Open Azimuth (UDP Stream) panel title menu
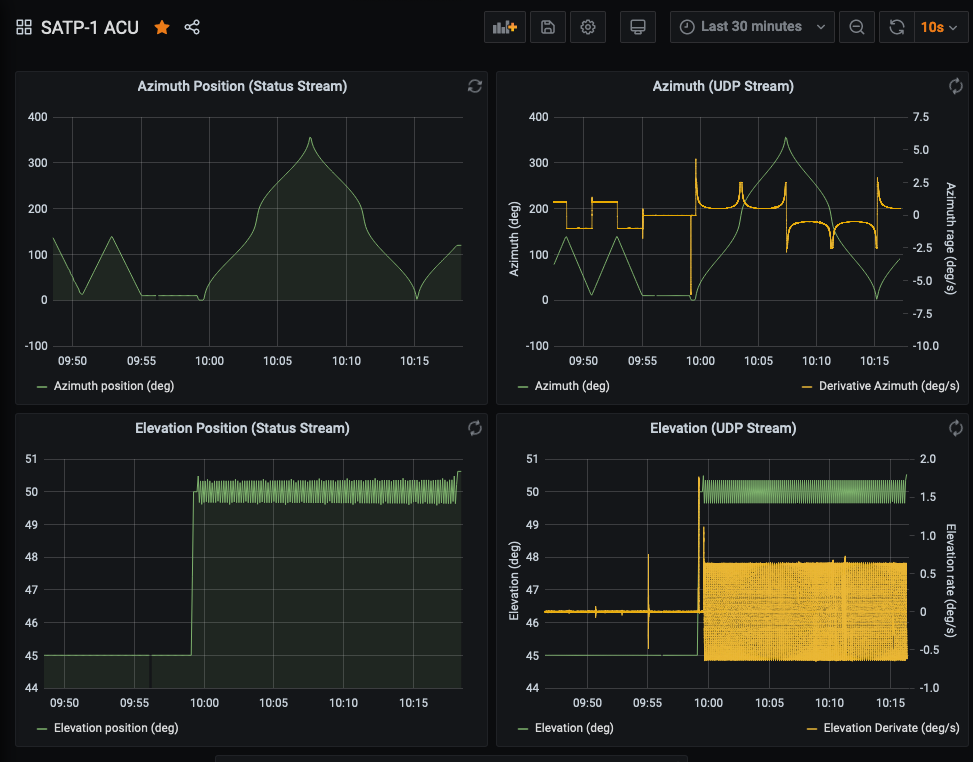This screenshot has width=973, height=762. [722, 87]
